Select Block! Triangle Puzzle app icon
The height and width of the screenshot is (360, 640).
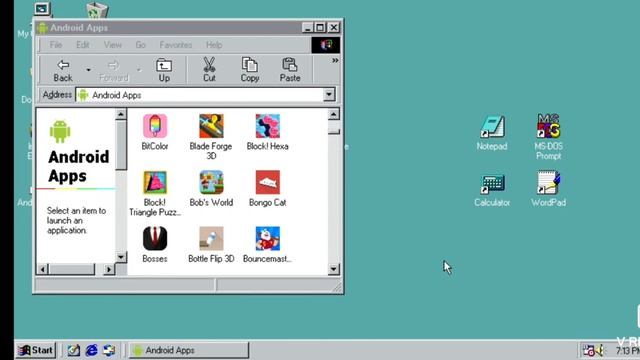coord(155,182)
